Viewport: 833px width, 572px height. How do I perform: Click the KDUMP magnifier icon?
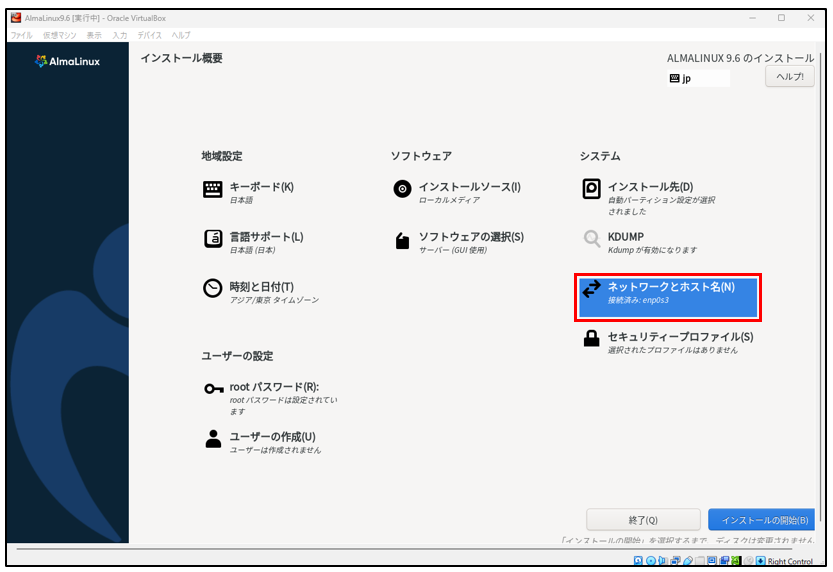tap(592, 240)
